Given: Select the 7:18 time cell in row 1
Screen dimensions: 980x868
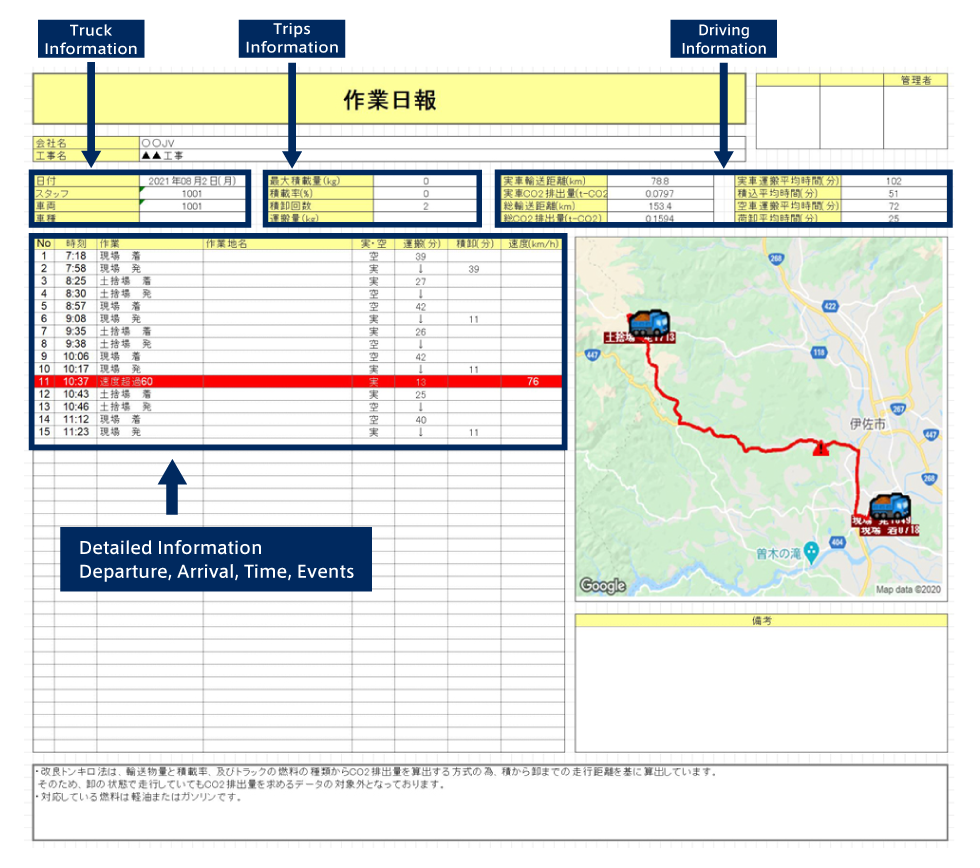Looking at the screenshot, I should 75,256.
